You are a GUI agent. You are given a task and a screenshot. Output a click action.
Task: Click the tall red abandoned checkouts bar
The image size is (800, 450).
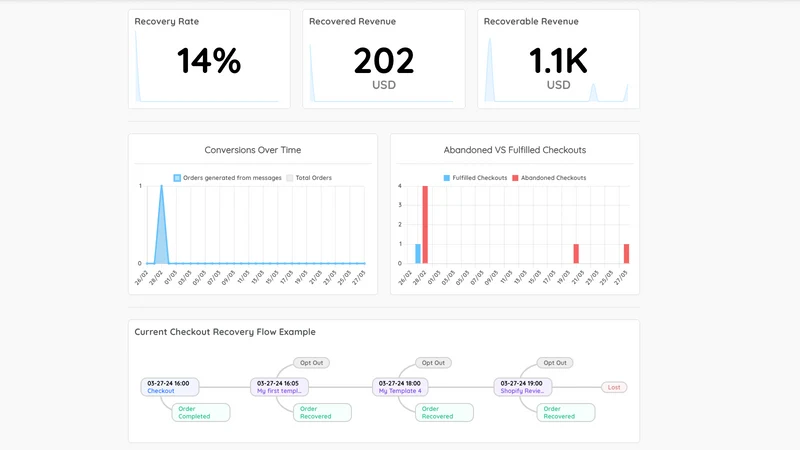click(425, 224)
